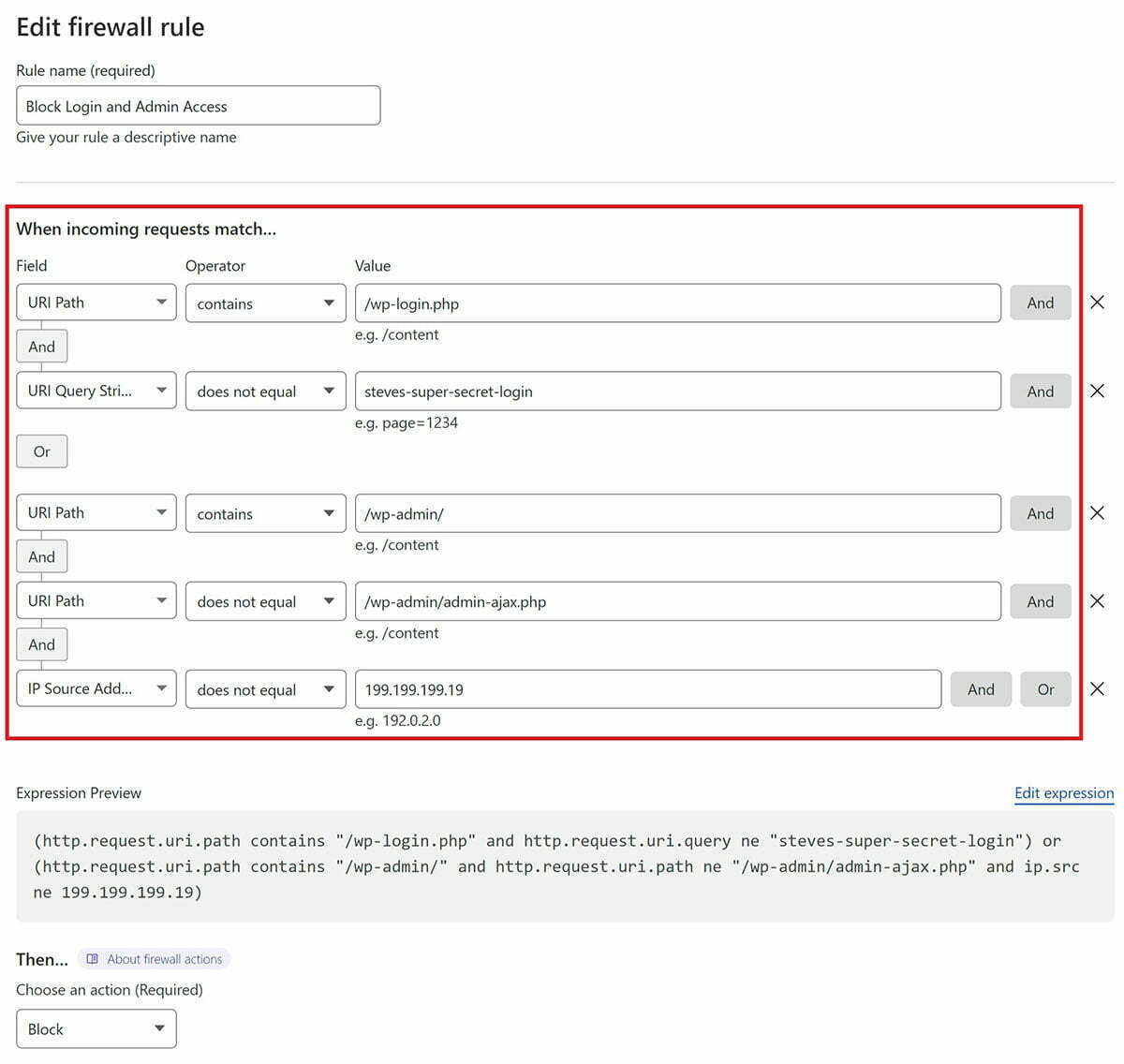
Task: Focus the 199.199.199.19 value field
Action: [648, 689]
